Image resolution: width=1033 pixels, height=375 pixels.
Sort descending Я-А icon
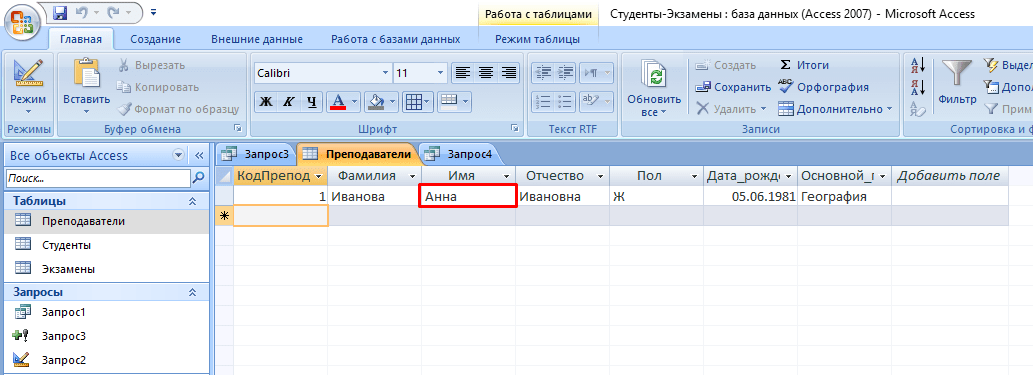(x=918, y=87)
